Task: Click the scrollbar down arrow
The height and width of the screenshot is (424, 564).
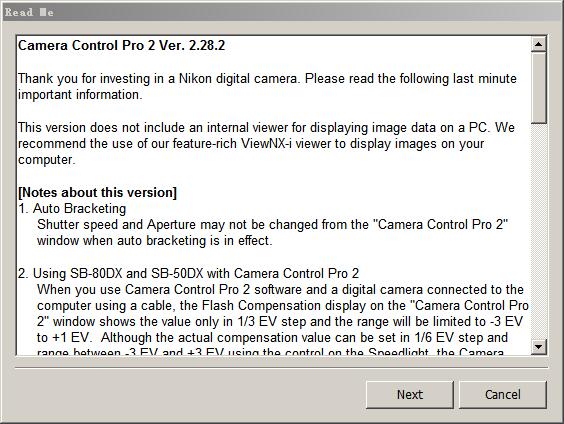Action: 538,347
